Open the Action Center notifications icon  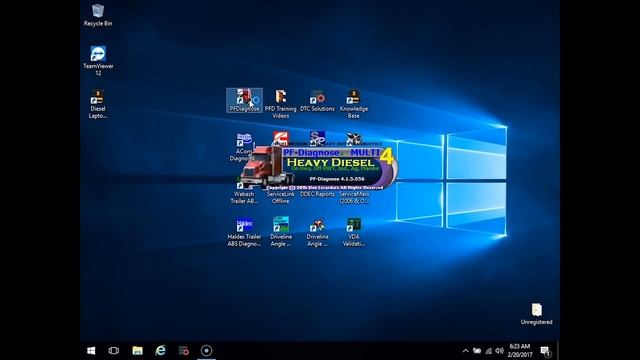(x=545, y=351)
